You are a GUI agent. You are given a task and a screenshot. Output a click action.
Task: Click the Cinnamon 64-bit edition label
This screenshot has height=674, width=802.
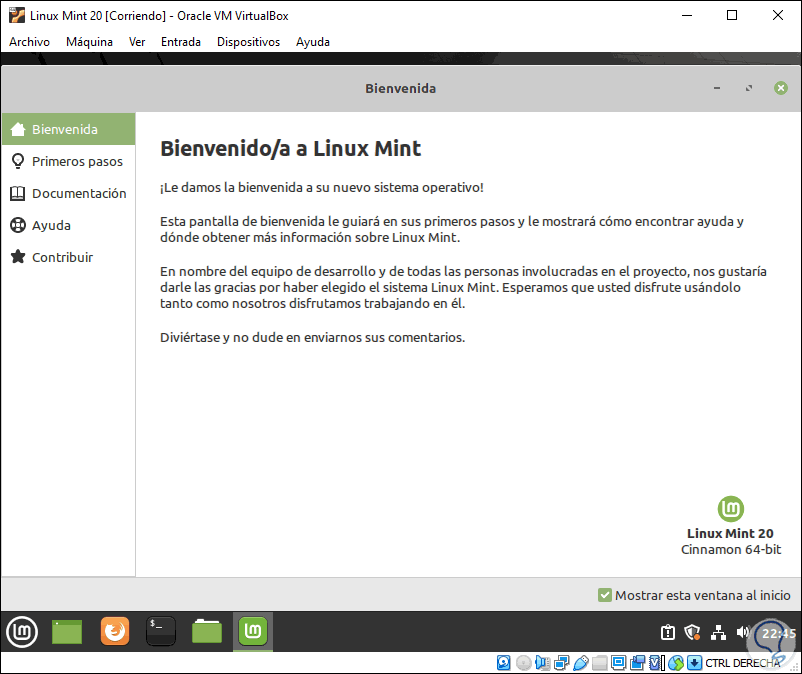731,550
